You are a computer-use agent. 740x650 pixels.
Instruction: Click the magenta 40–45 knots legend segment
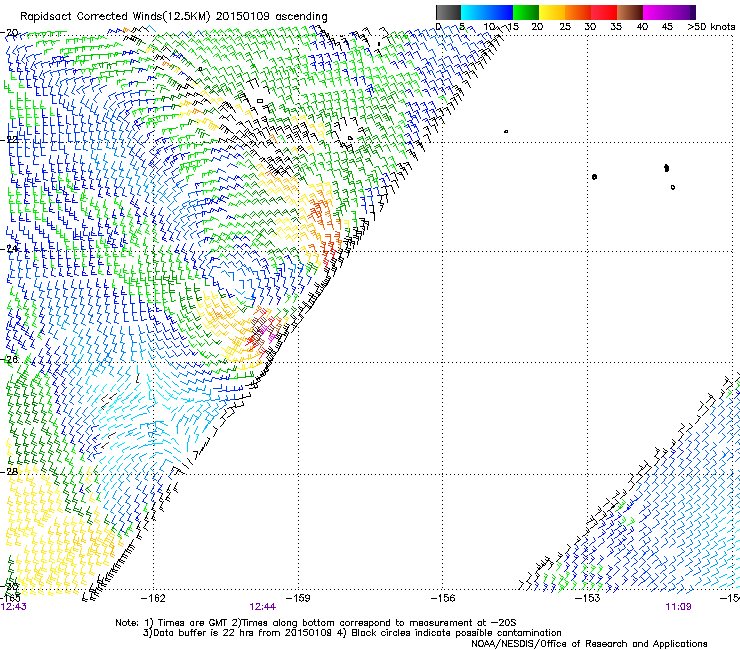[x=656, y=12]
